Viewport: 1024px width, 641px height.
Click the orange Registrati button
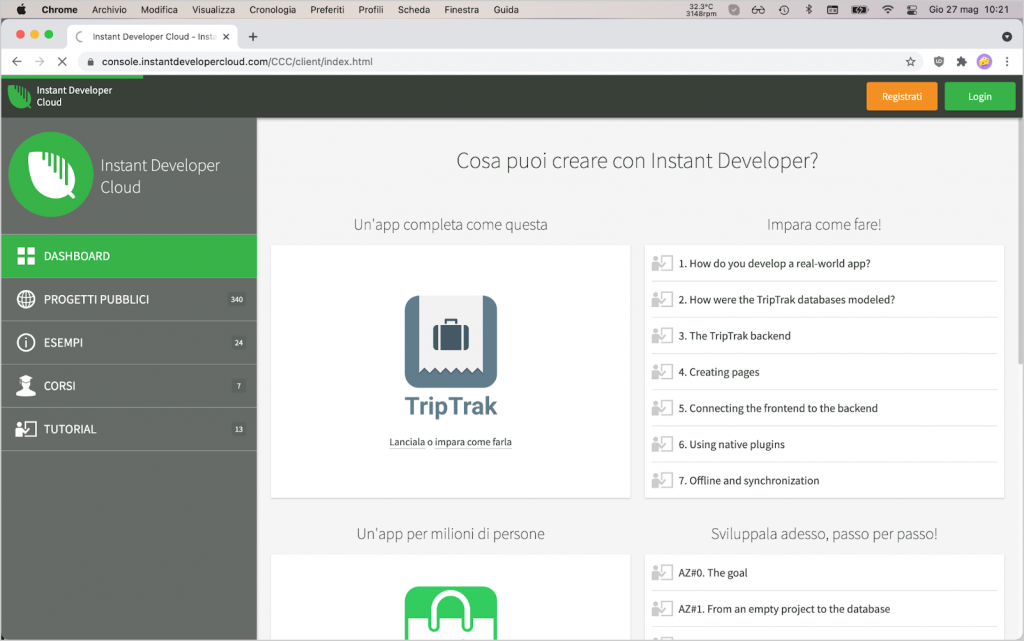(x=902, y=97)
